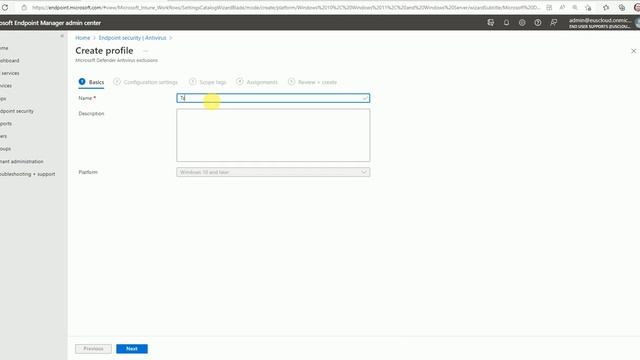Reload the page with the browser refresh icon
Viewport: 640px width, 360px height.
click(5, 7)
